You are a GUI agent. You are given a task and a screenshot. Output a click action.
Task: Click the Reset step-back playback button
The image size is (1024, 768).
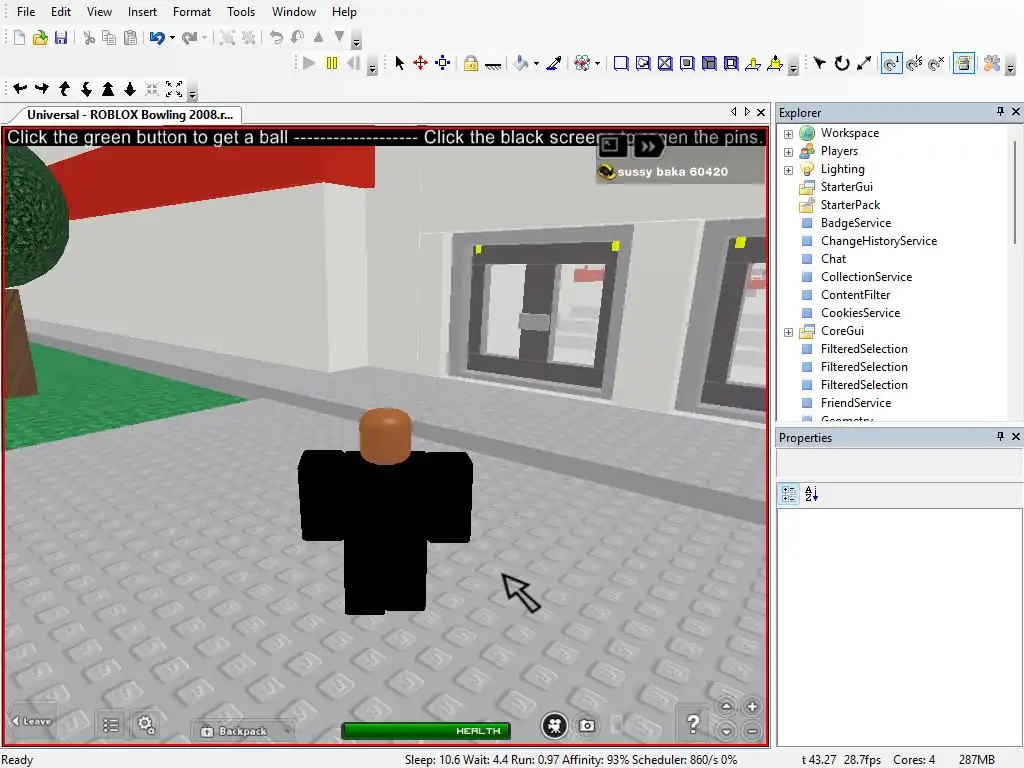tap(354, 63)
